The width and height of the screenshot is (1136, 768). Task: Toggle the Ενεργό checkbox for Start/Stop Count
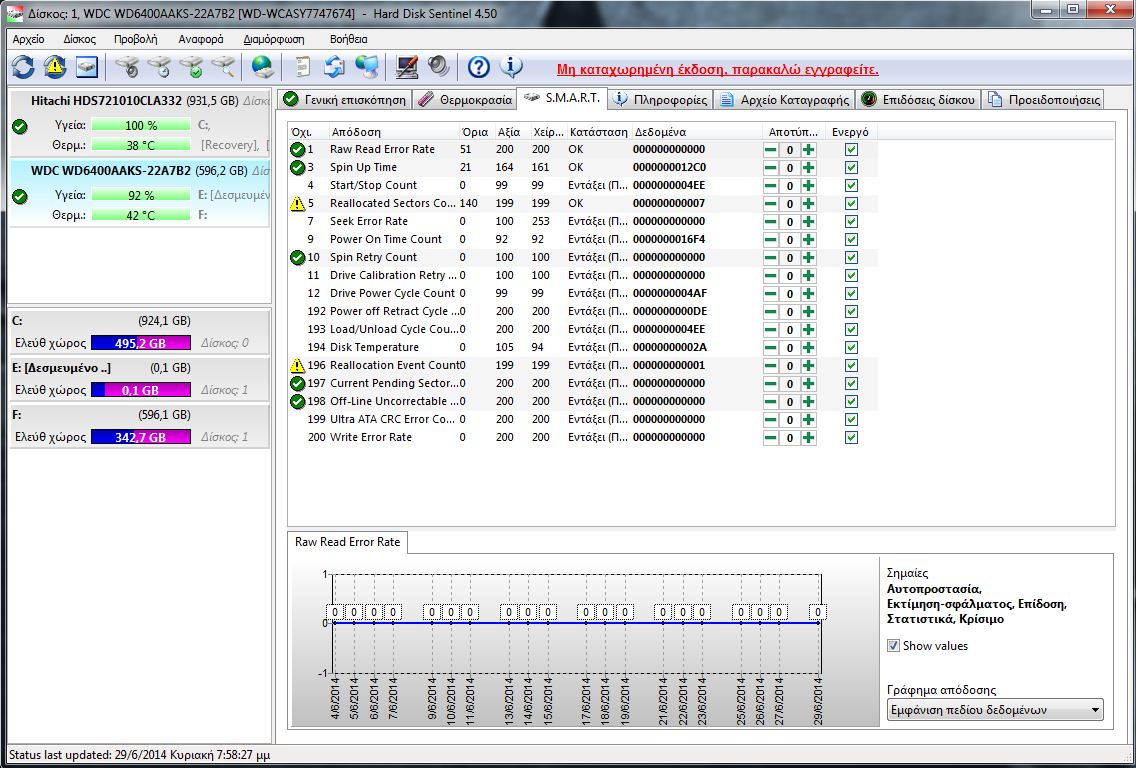pos(851,185)
